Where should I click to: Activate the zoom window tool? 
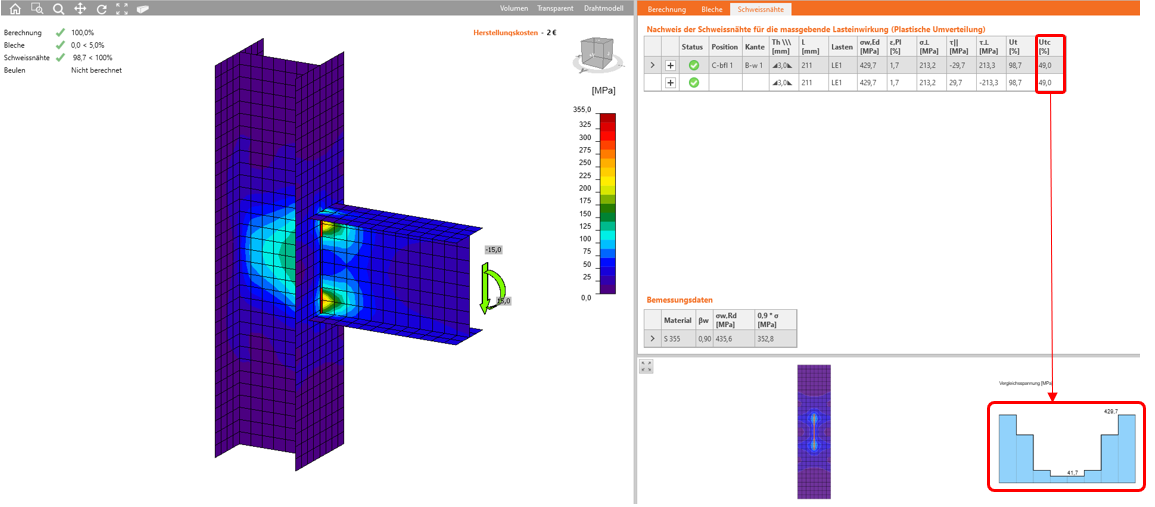click(x=36, y=9)
